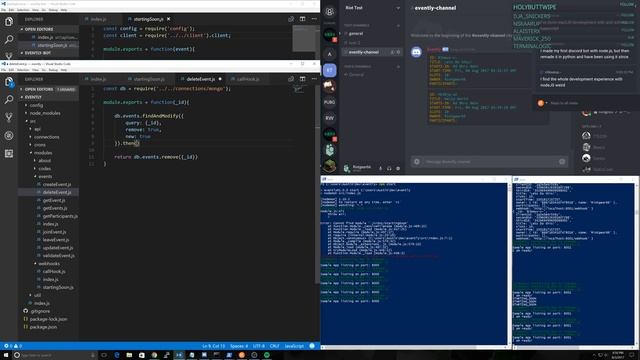Viewport: 640px width, 360px height.
Task: Change line ending via CRLF status item
Action: tap(274, 346)
